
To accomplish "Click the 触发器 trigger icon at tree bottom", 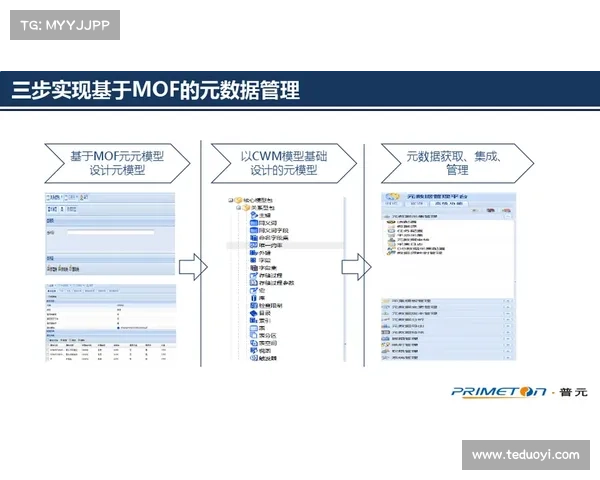I will click(253, 360).
